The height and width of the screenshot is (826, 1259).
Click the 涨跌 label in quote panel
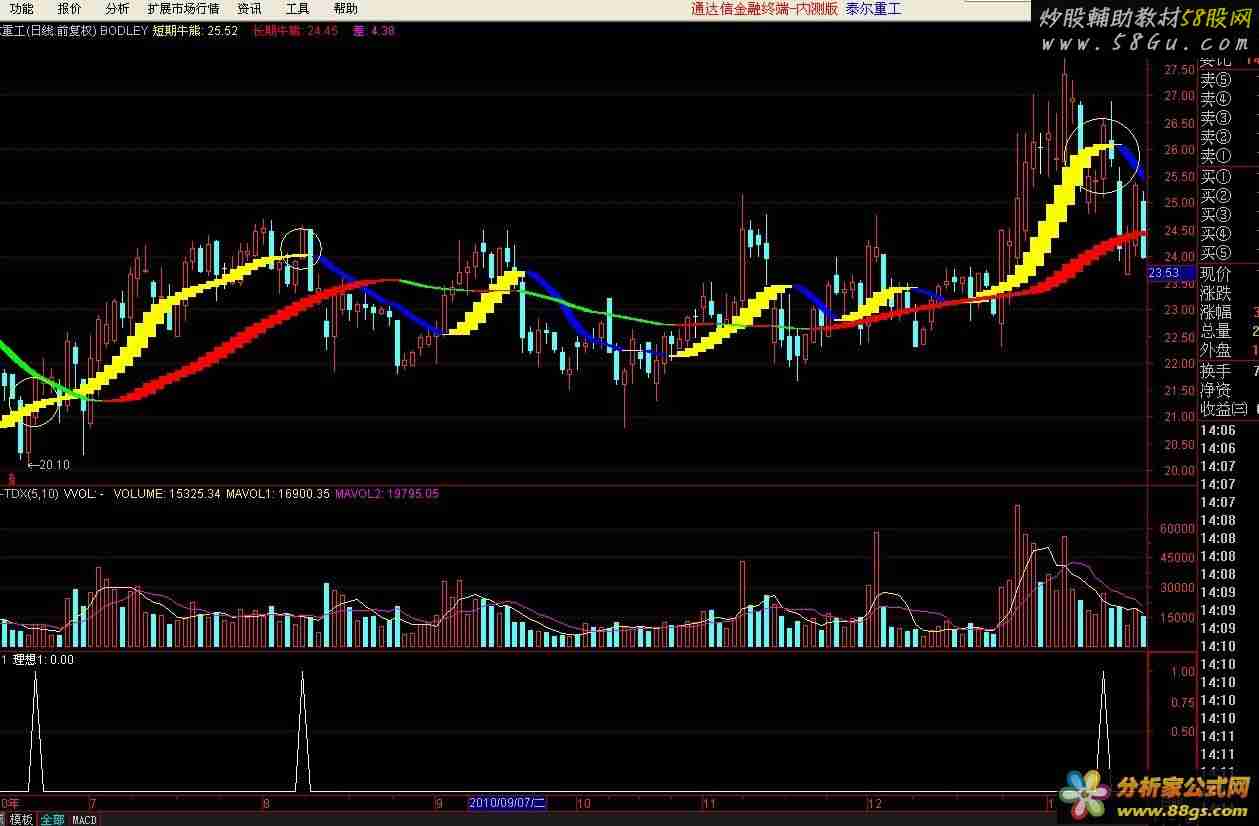coord(1216,293)
